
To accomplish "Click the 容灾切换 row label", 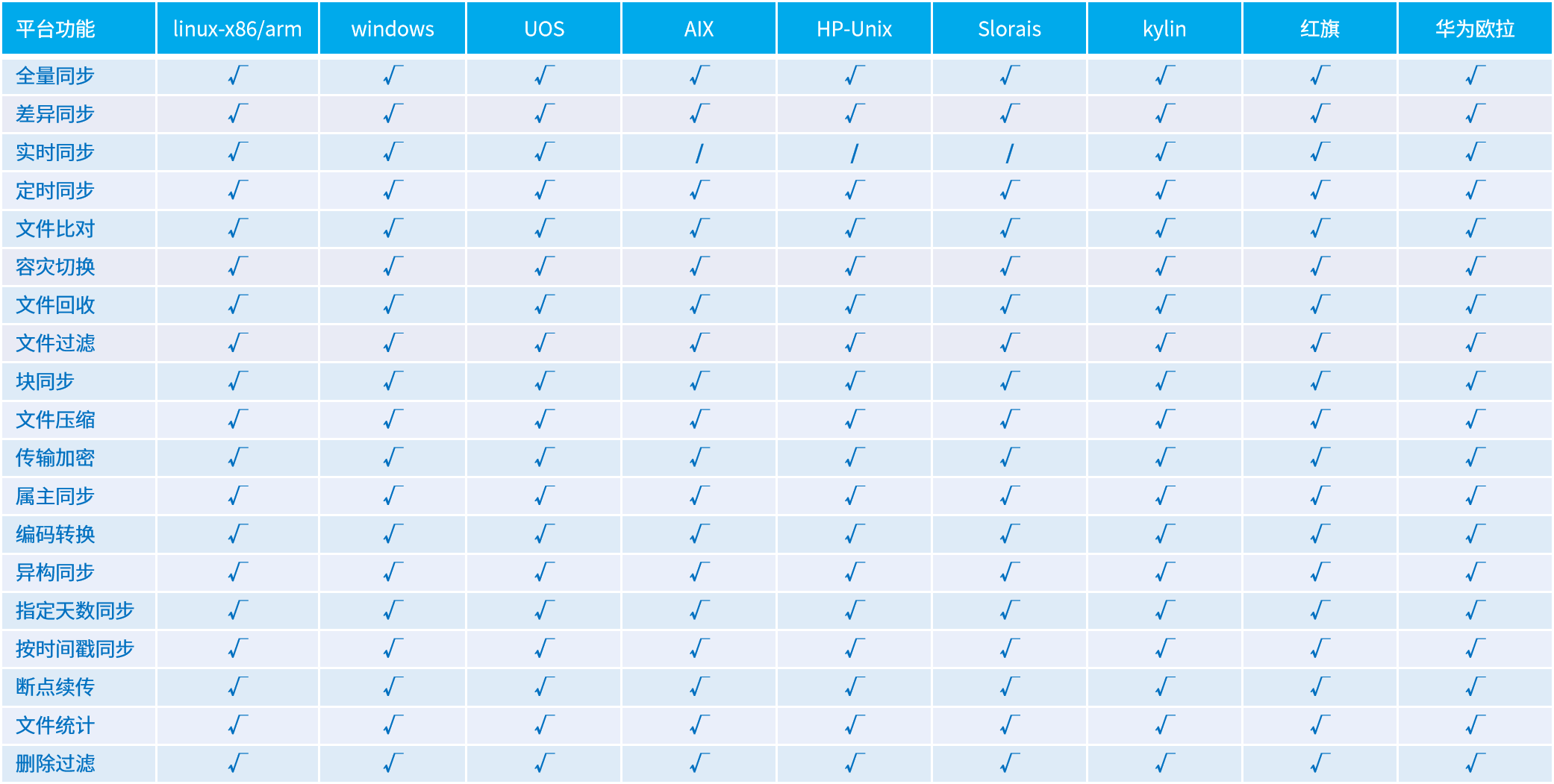I will [x=55, y=266].
